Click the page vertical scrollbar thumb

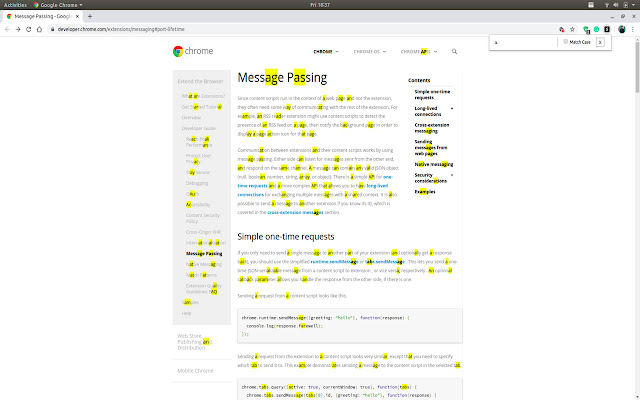point(637,66)
